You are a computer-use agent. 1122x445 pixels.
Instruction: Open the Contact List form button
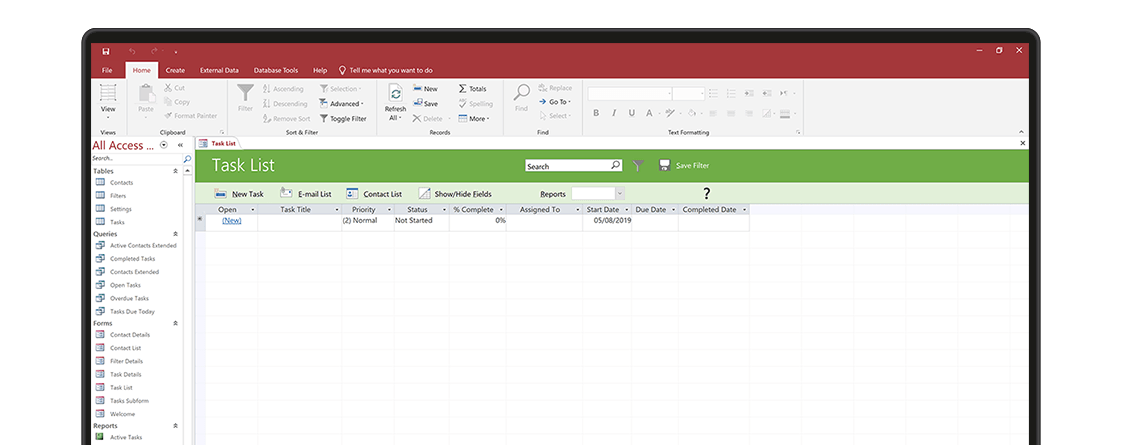point(374,194)
